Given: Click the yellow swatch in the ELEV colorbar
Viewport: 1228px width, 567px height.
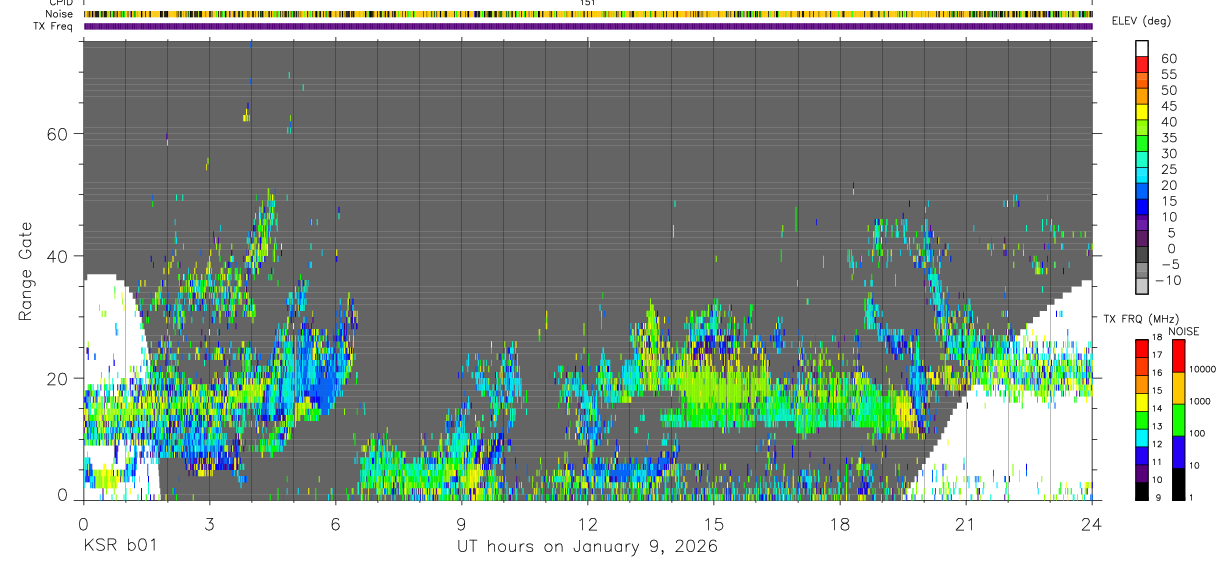Looking at the screenshot, I should click(1142, 114).
